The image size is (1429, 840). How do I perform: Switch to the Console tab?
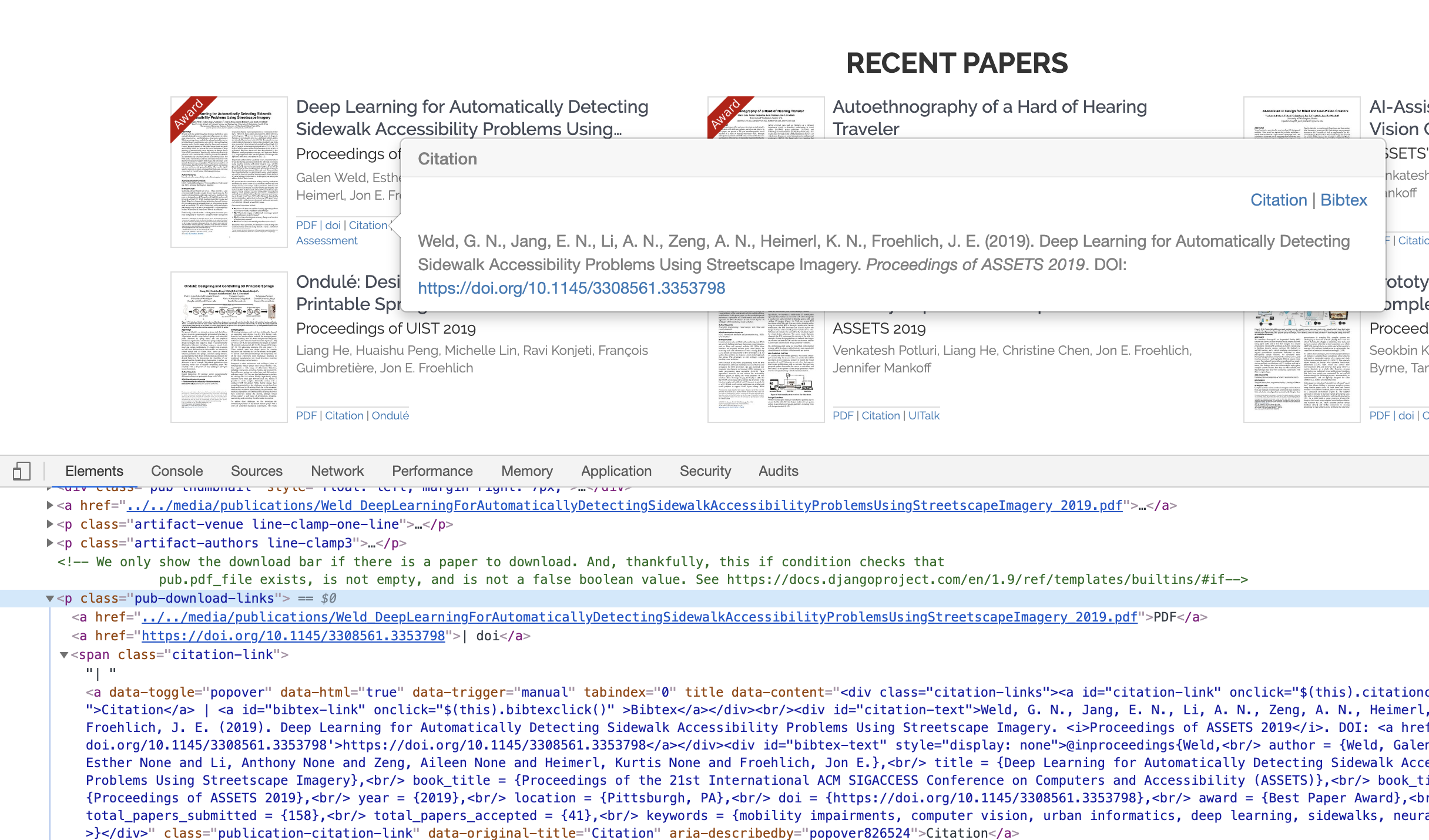(x=176, y=471)
